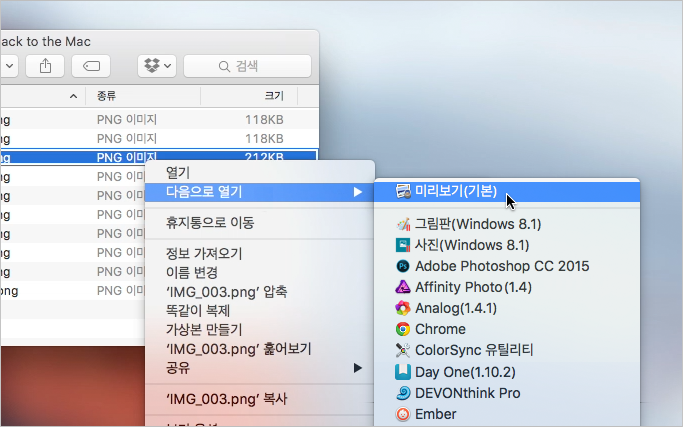Image resolution: width=683 pixels, height=427 pixels.
Task: Open with Ember app icon
Action: pyautogui.click(x=403, y=414)
